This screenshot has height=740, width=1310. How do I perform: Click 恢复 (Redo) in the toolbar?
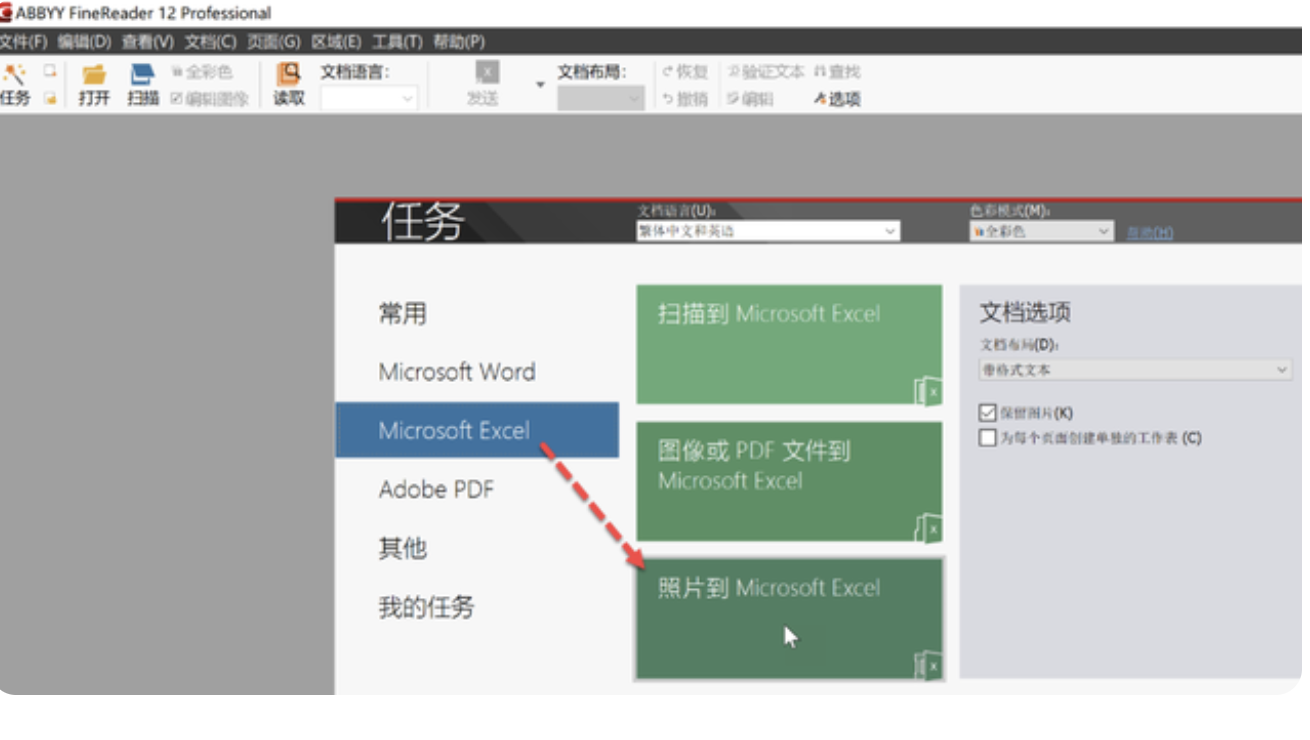pyautogui.click(x=685, y=72)
